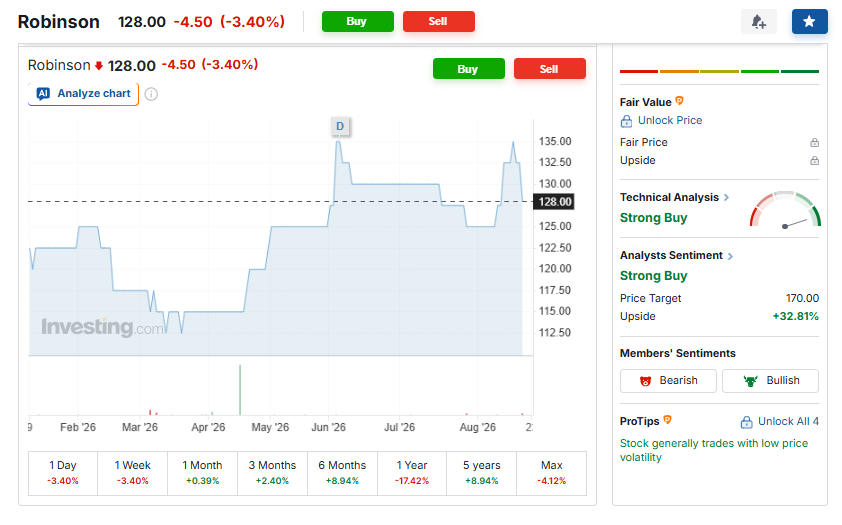Click the Strong Buy under Technical Analysis
842x525 pixels.
point(654,218)
